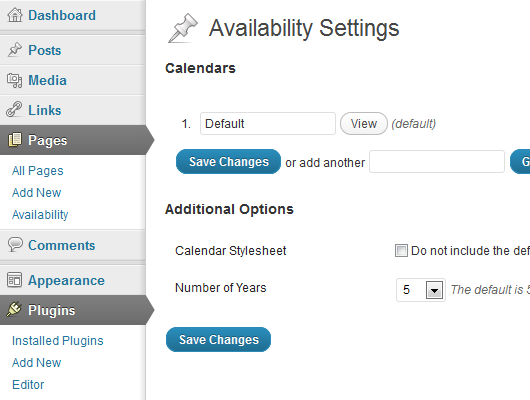The image size is (530, 400).
Task: Click the Appearance layout icon
Action: pos(15,280)
